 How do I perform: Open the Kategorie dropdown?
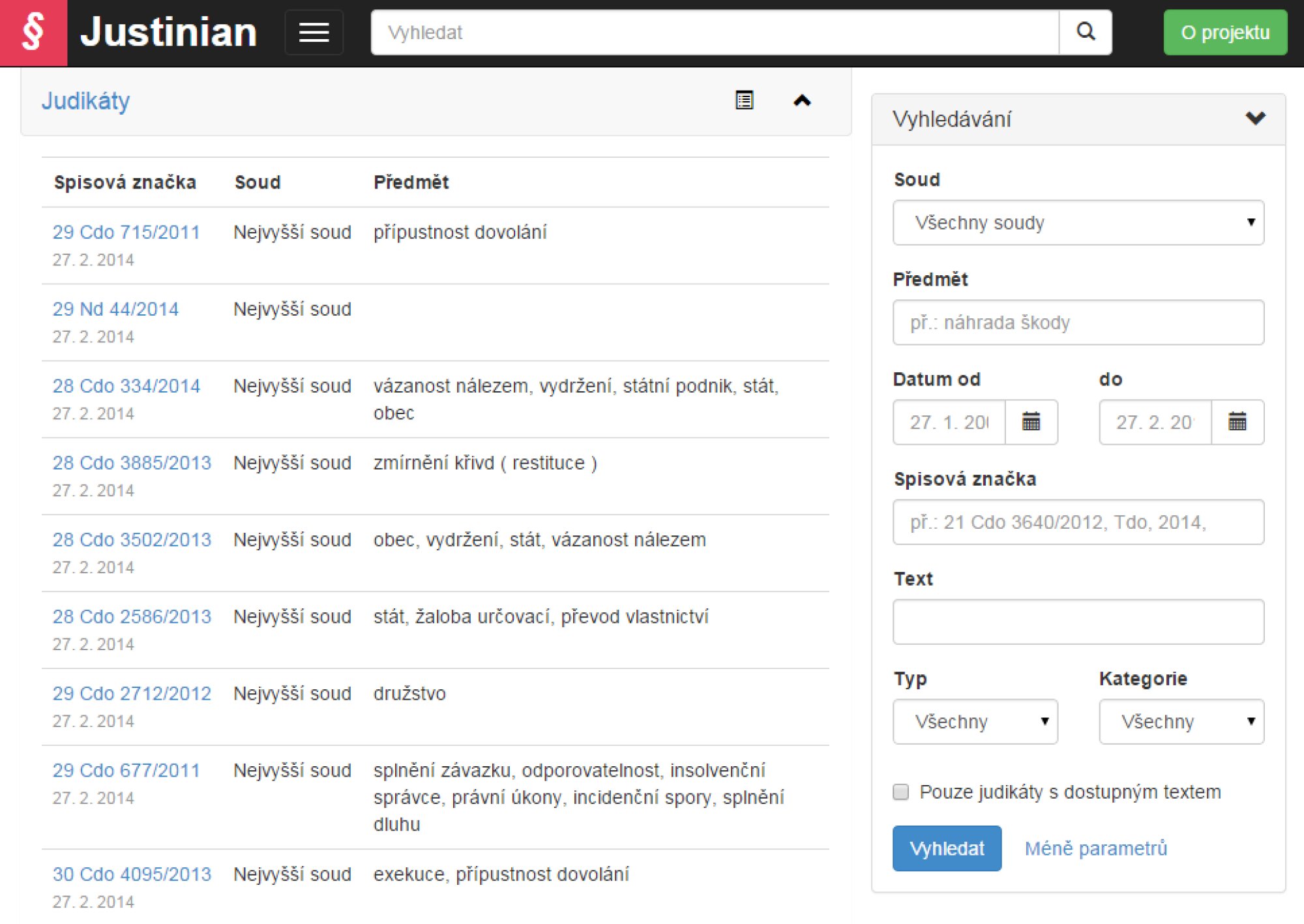1181,721
